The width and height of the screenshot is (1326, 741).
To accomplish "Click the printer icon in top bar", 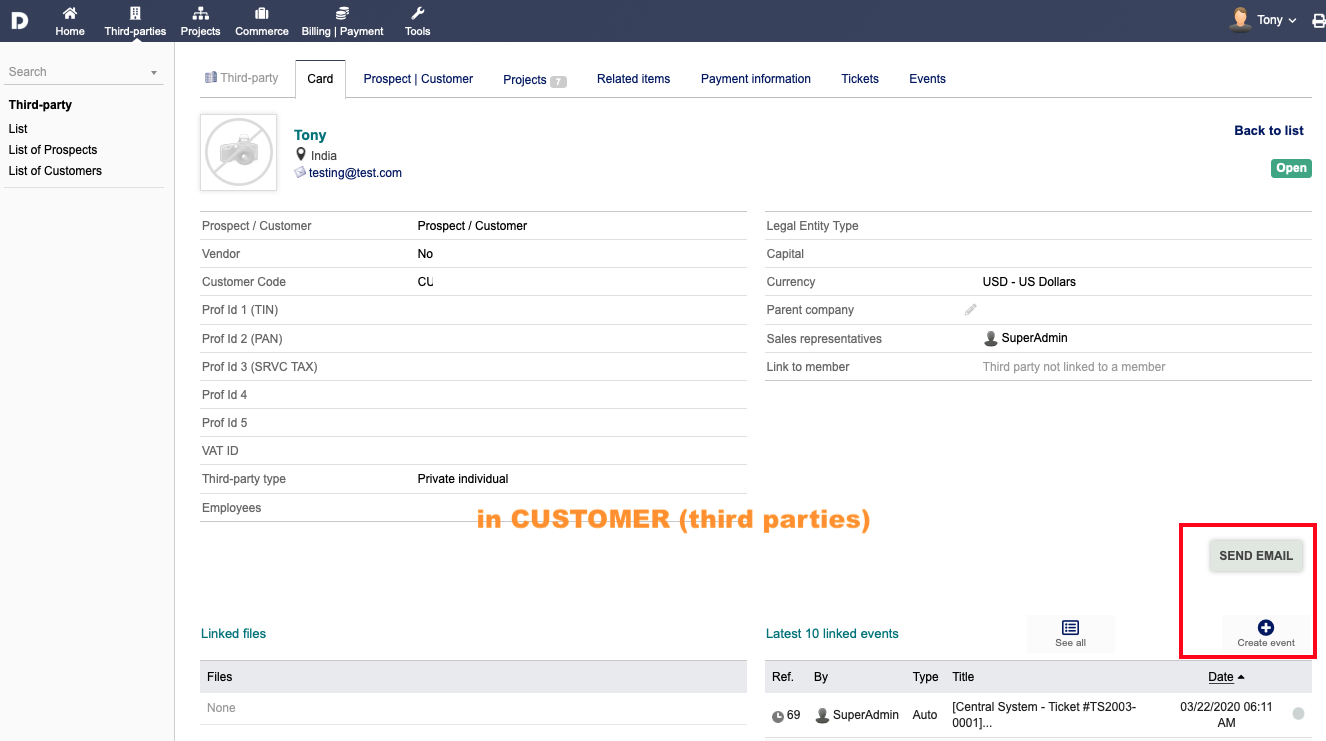I will [1318, 20].
